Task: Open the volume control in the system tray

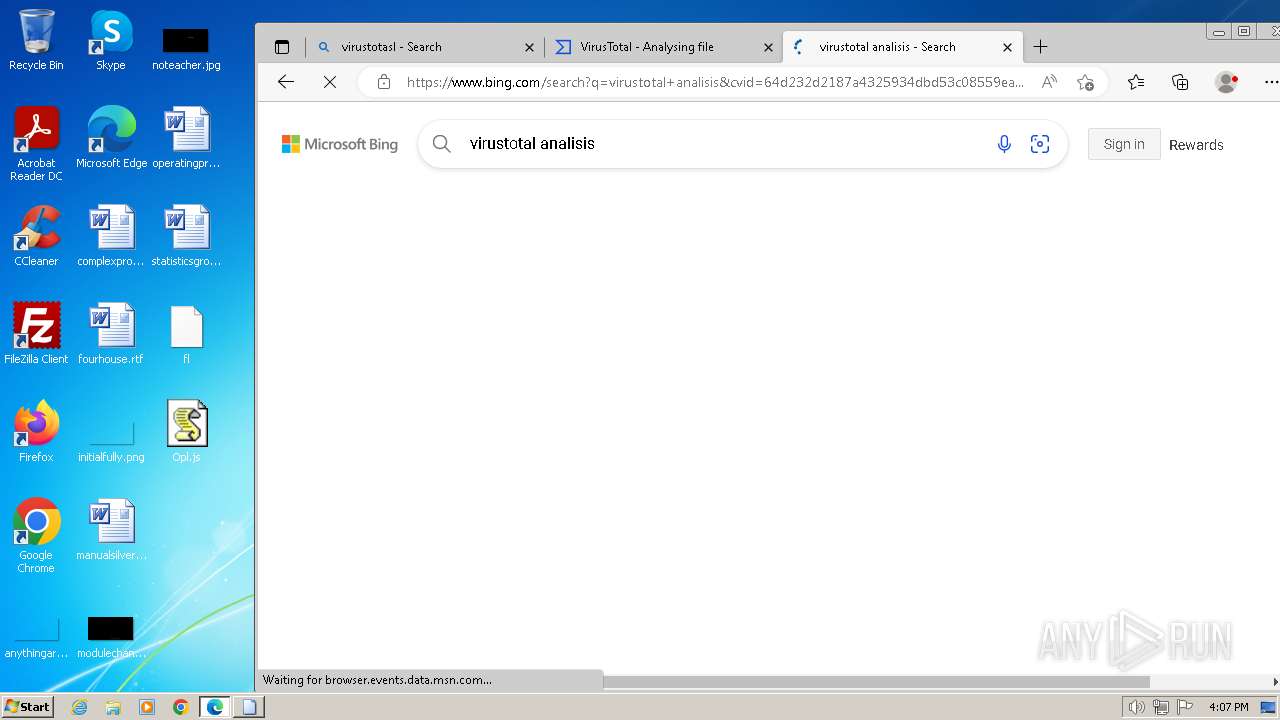Action: [1136, 707]
